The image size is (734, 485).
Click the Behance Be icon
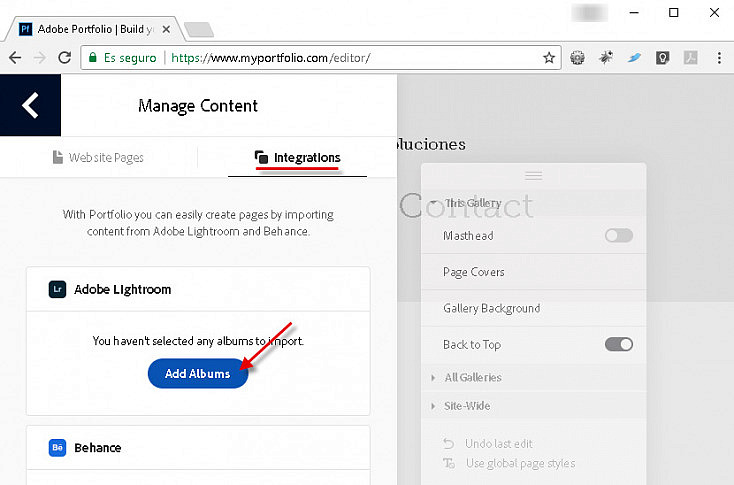coord(57,448)
